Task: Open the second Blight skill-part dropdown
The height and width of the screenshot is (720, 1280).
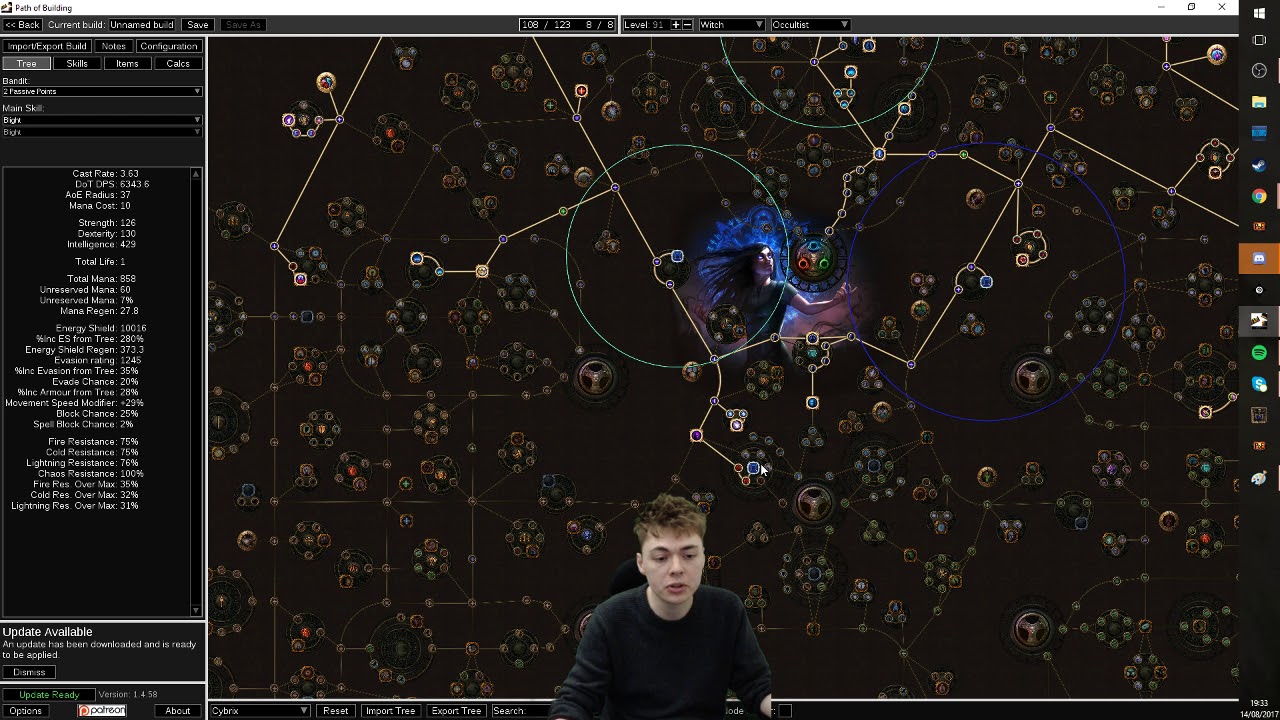Action: point(101,132)
